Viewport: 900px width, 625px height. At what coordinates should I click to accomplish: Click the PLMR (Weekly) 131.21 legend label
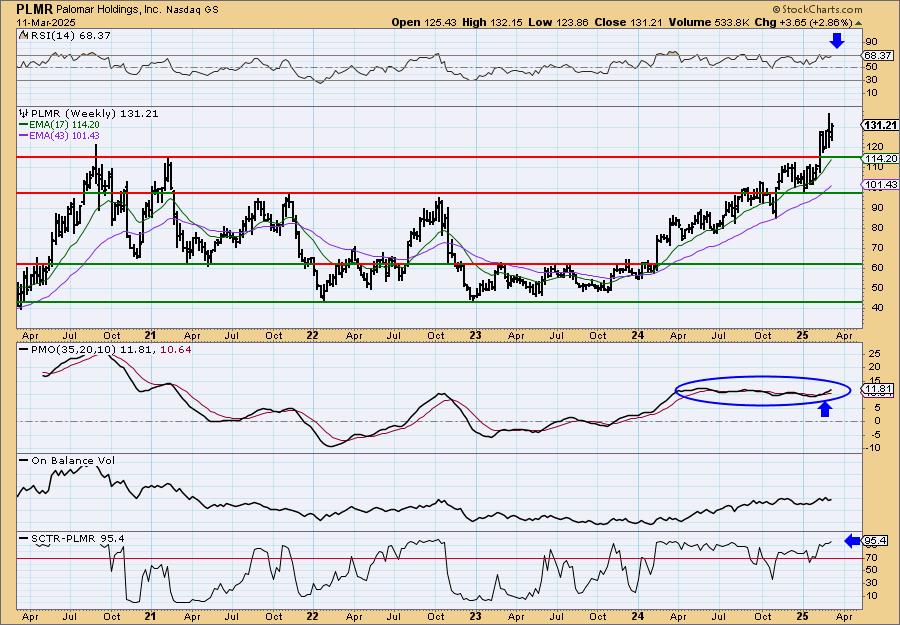95,114
